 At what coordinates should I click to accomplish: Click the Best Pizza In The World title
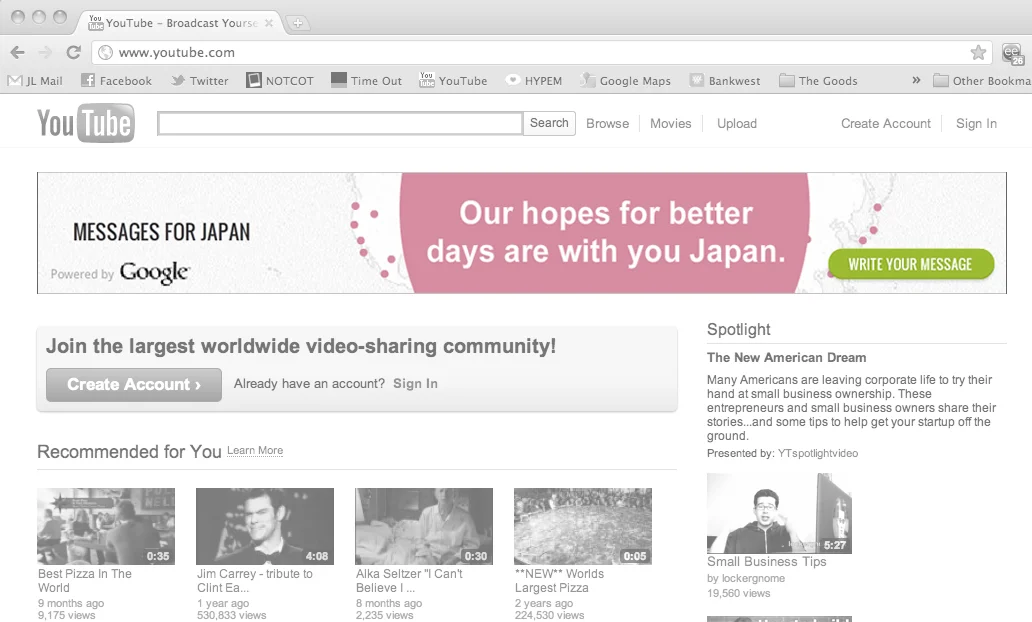coord(85,581)
